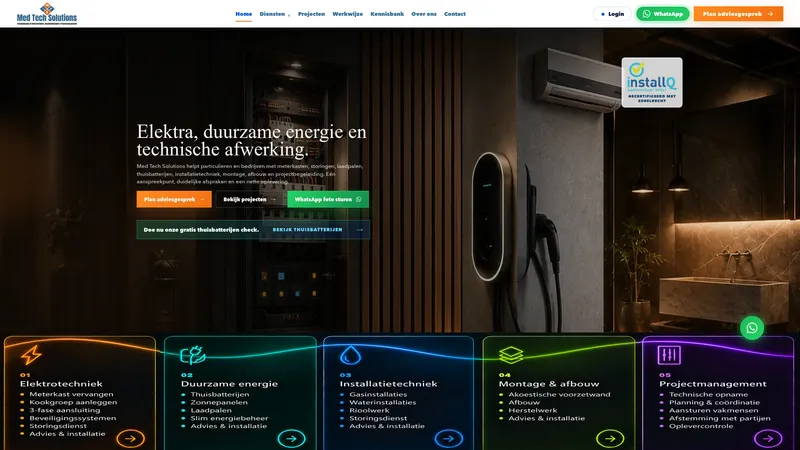
Task: Open the Installatietechniek card heading
Action: tap(389, 384)
